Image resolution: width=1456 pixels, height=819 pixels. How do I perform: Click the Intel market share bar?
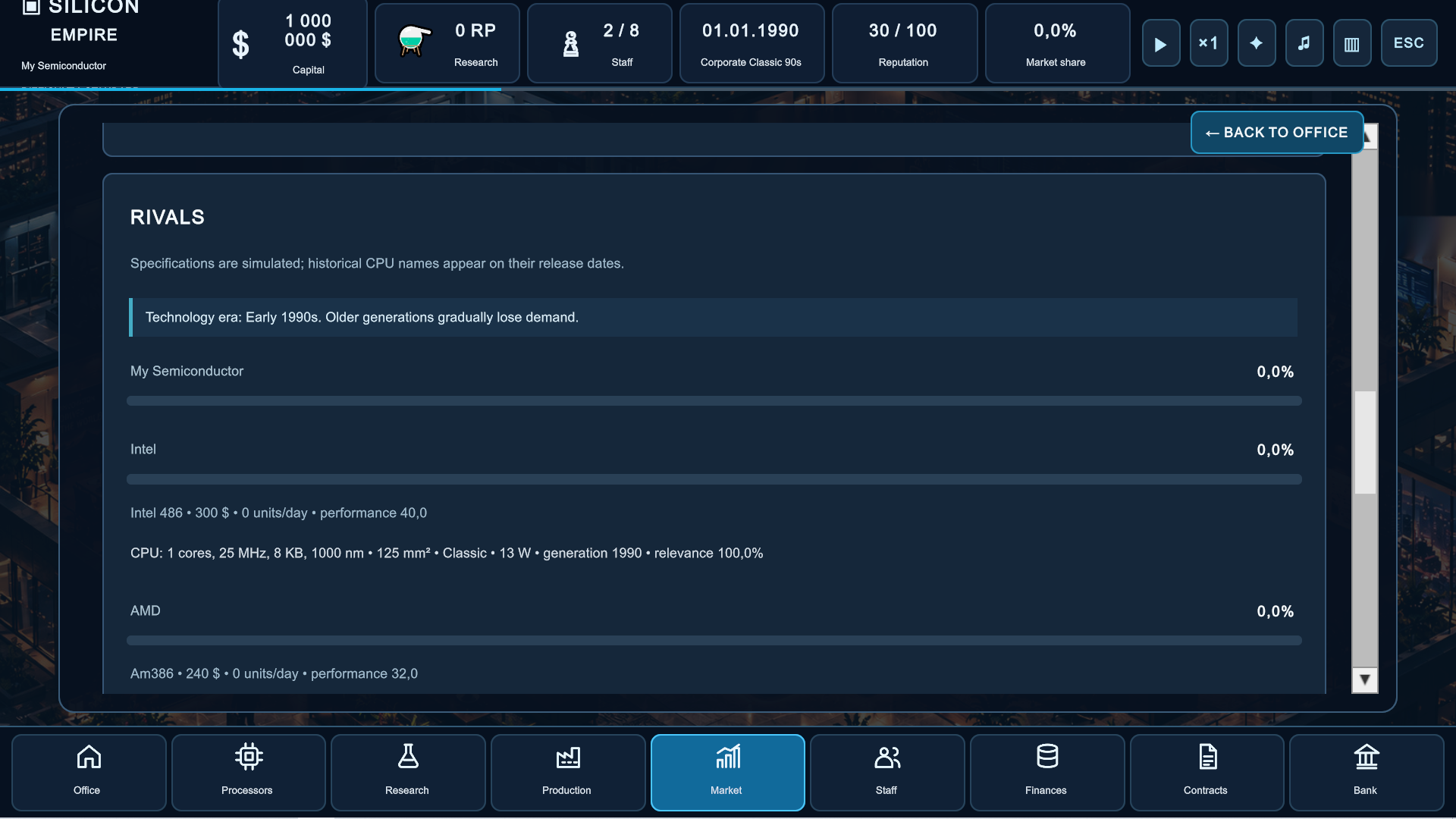(x=714, y=479)
